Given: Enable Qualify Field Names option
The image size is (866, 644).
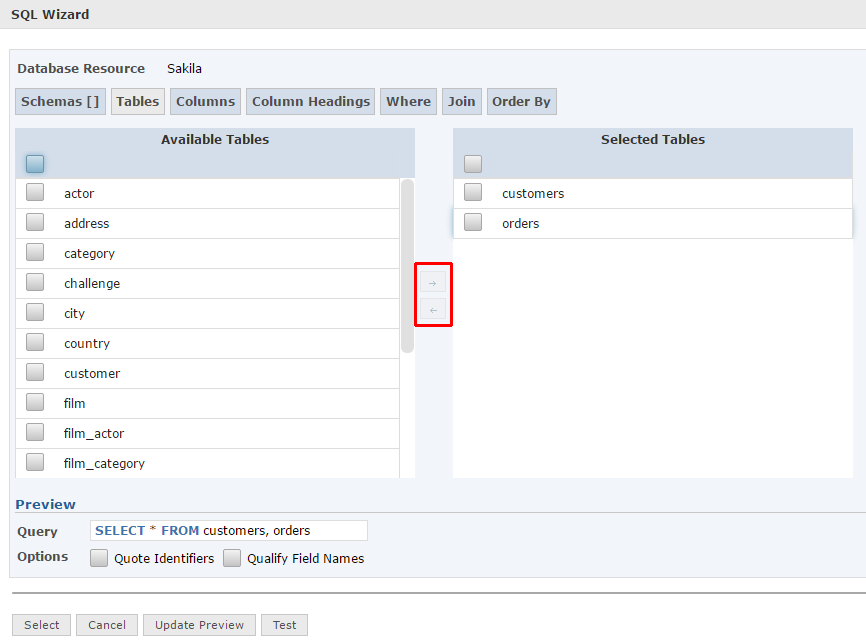Looking at the screenshot, I should (x=232, y=558).
